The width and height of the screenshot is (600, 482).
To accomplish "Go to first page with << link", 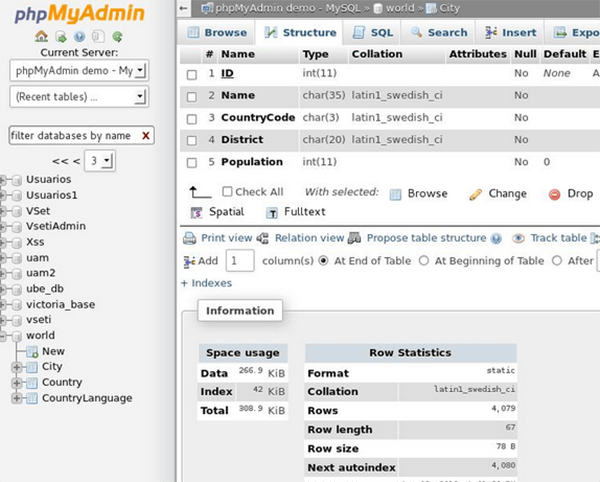I will [x=60, y=161].
